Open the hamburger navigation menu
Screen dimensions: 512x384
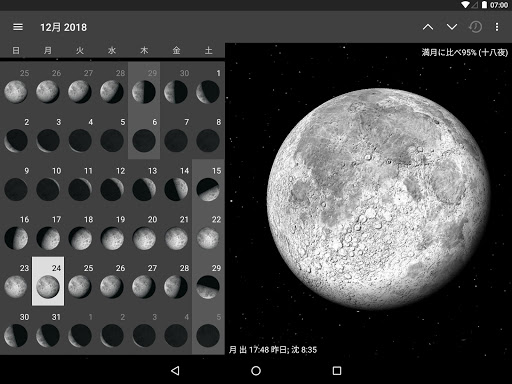(18, 27)
